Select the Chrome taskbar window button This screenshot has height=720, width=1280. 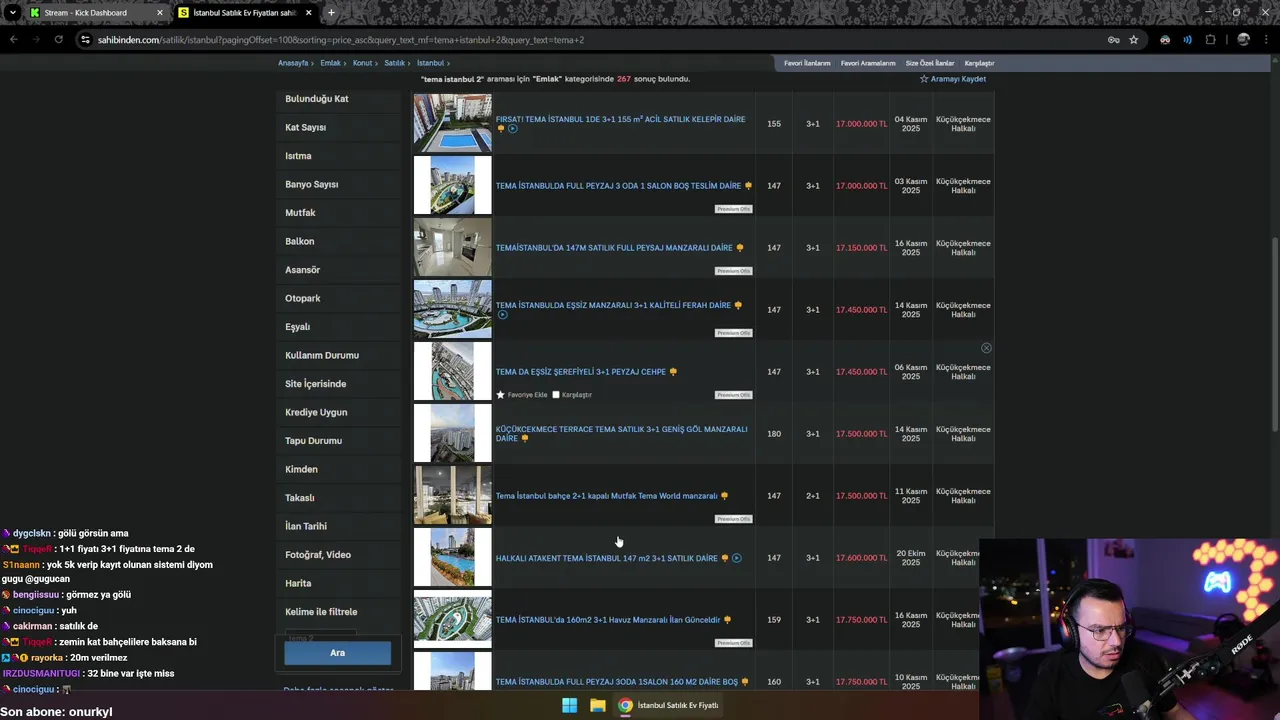click(x=668, y=705)
